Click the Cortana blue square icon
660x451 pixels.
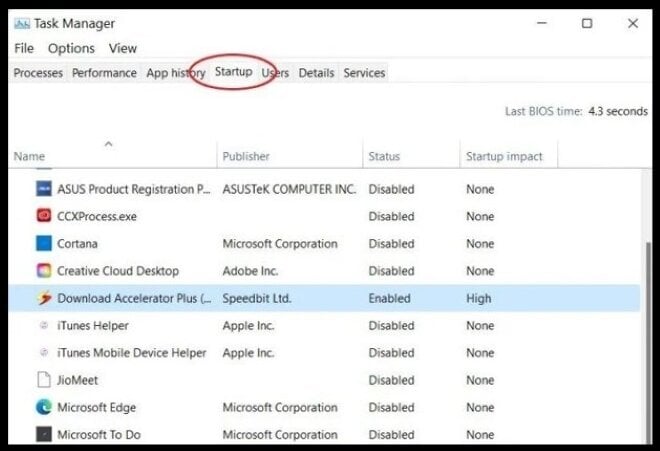point(44,243)
